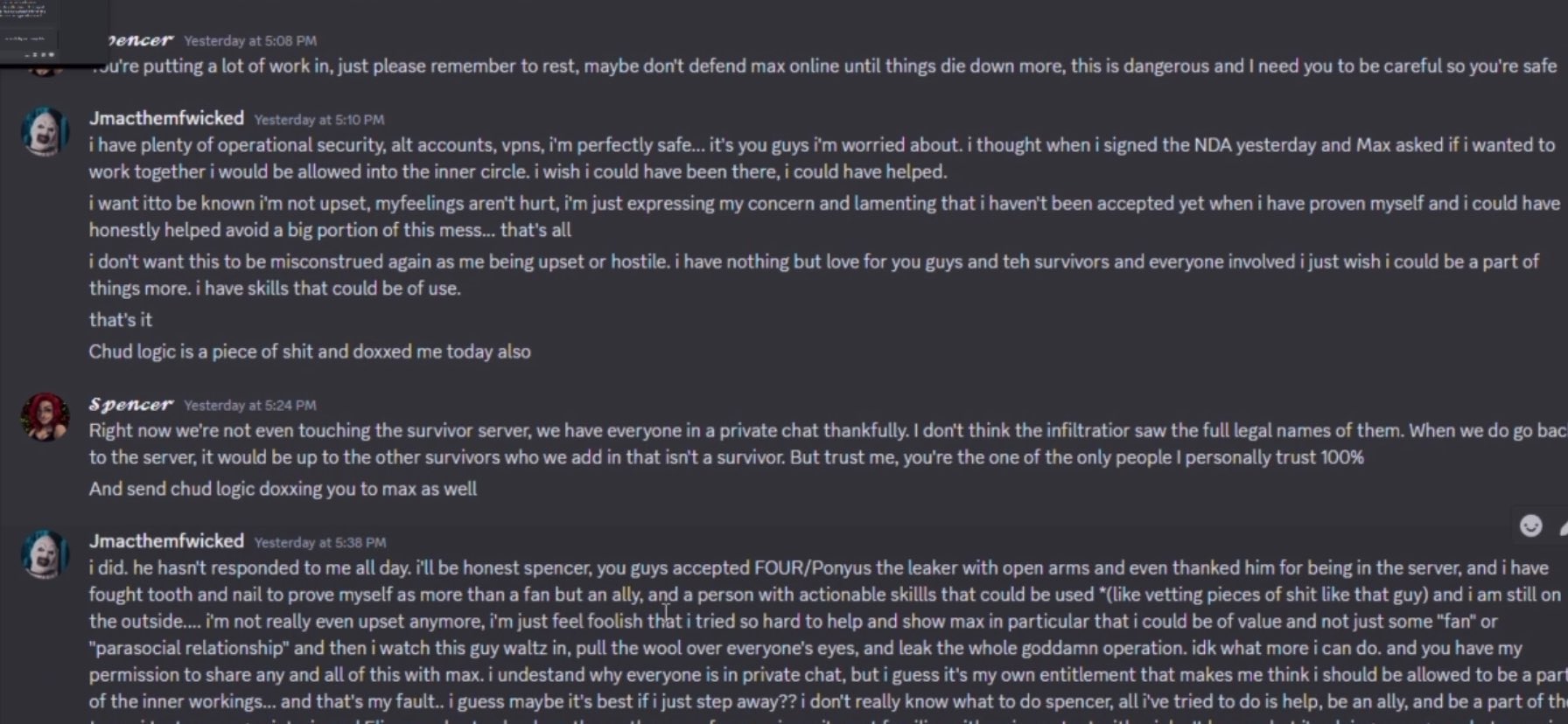Click the 'Chud logic is a piece of shit' message
The width and height of the screenshot is (1568, 724).
pyautogui.click(x=310, y=351)
